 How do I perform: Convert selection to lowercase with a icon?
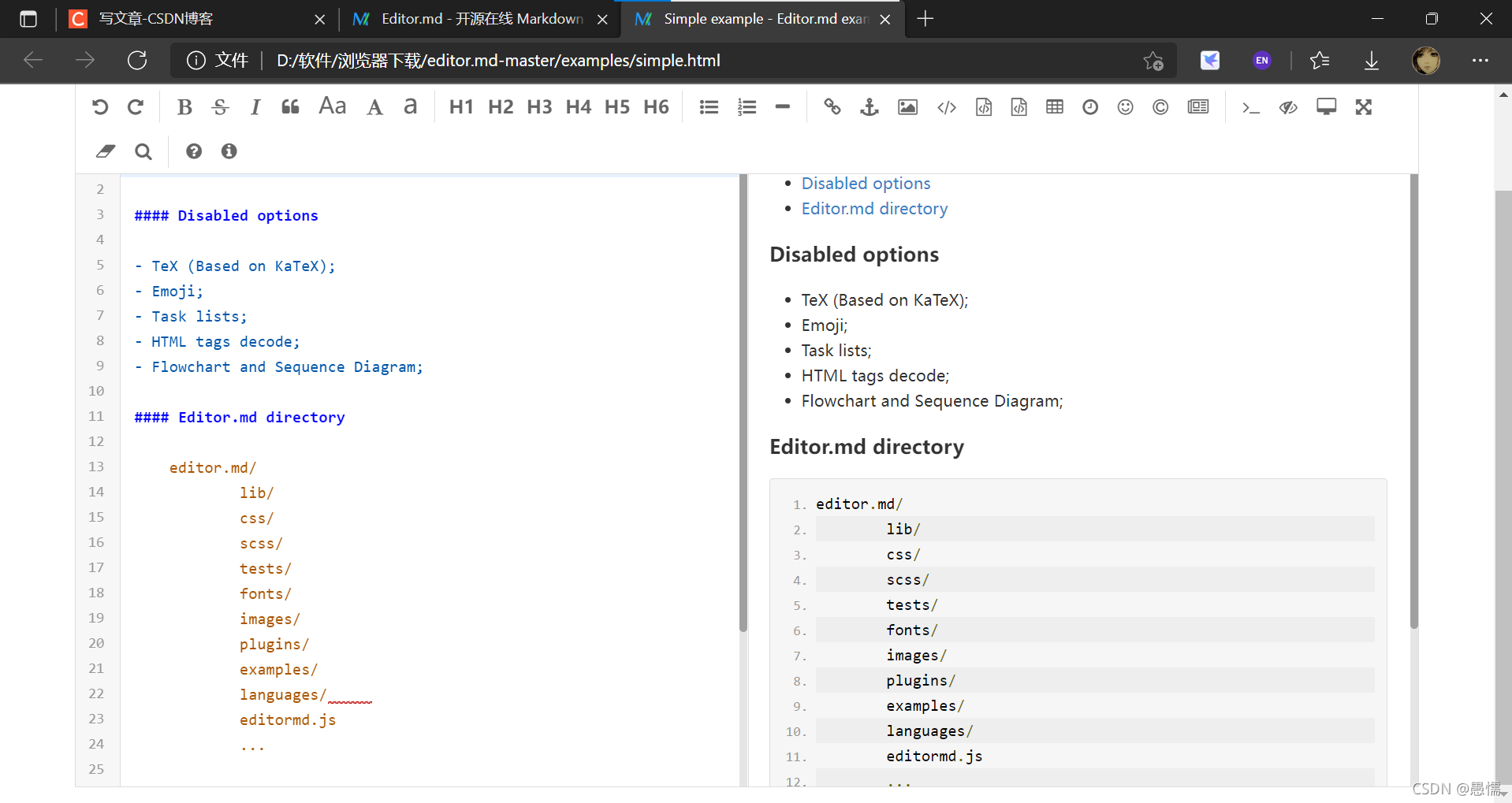point(410,106)
